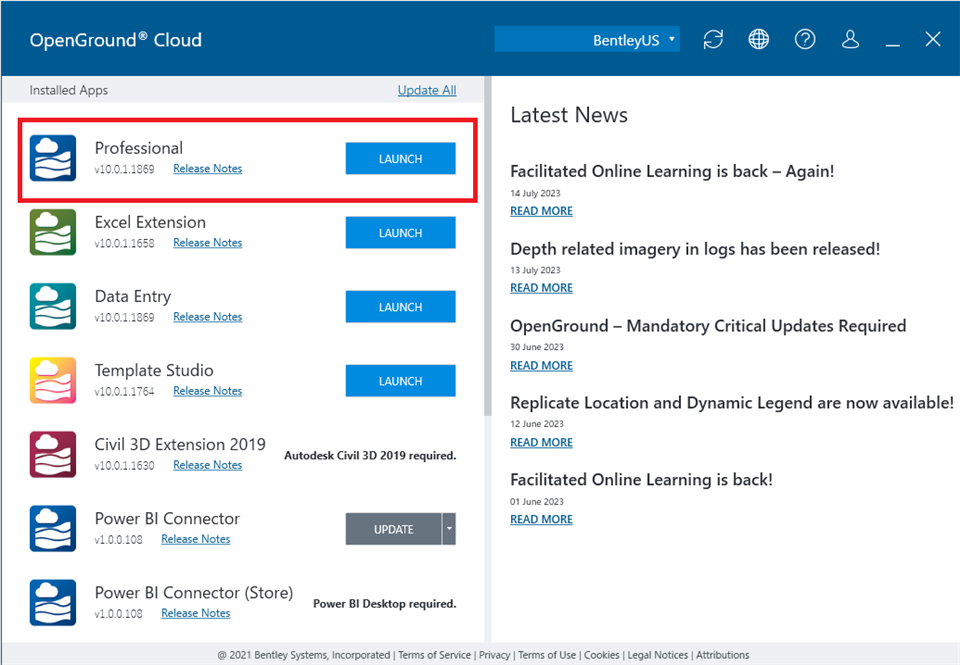This screenshot has width=960, height=665.
Task: Open Terms of Service footer link
Action: pos(435,655)
